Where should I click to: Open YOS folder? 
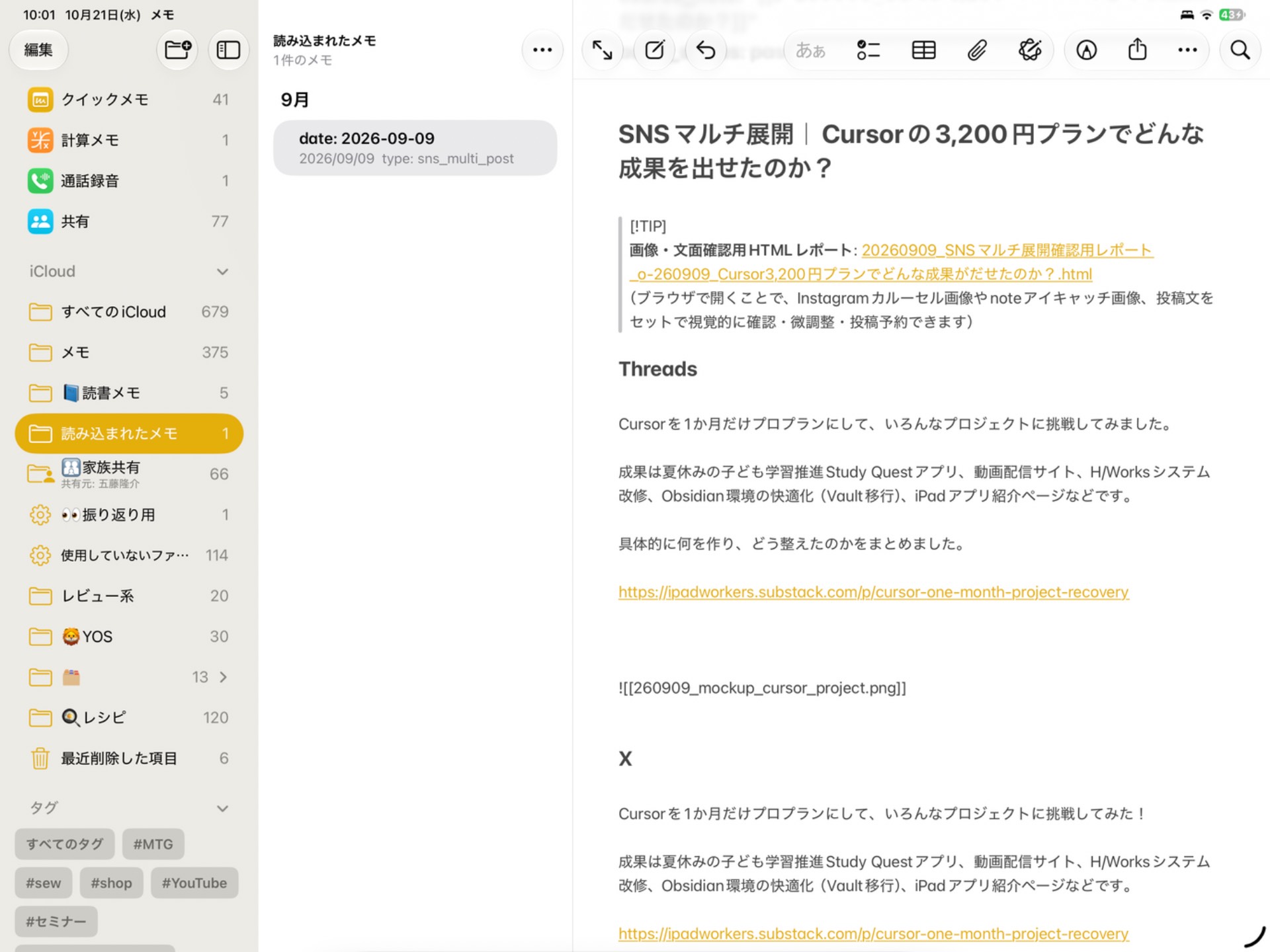pyautogui.click(x=129, y=637)
